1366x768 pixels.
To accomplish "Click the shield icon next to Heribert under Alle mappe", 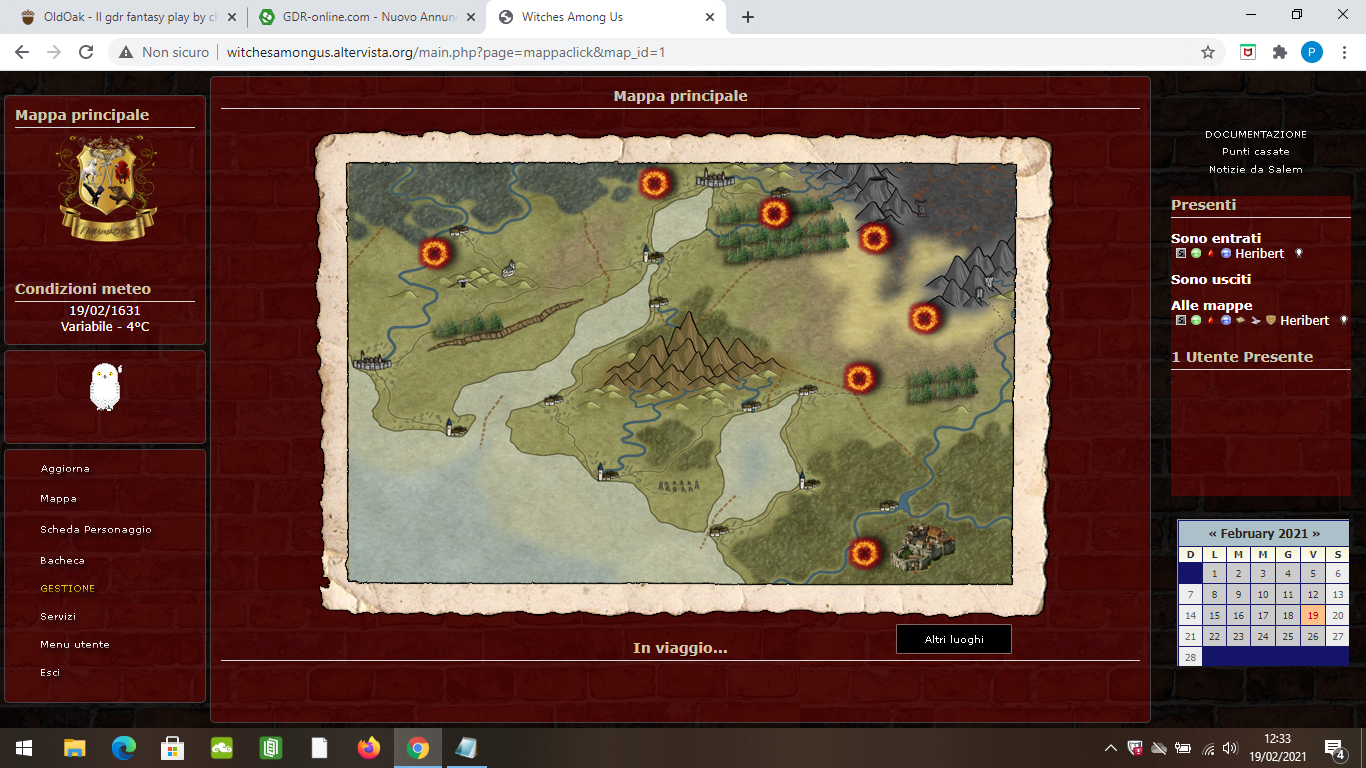I will 1271,320.
